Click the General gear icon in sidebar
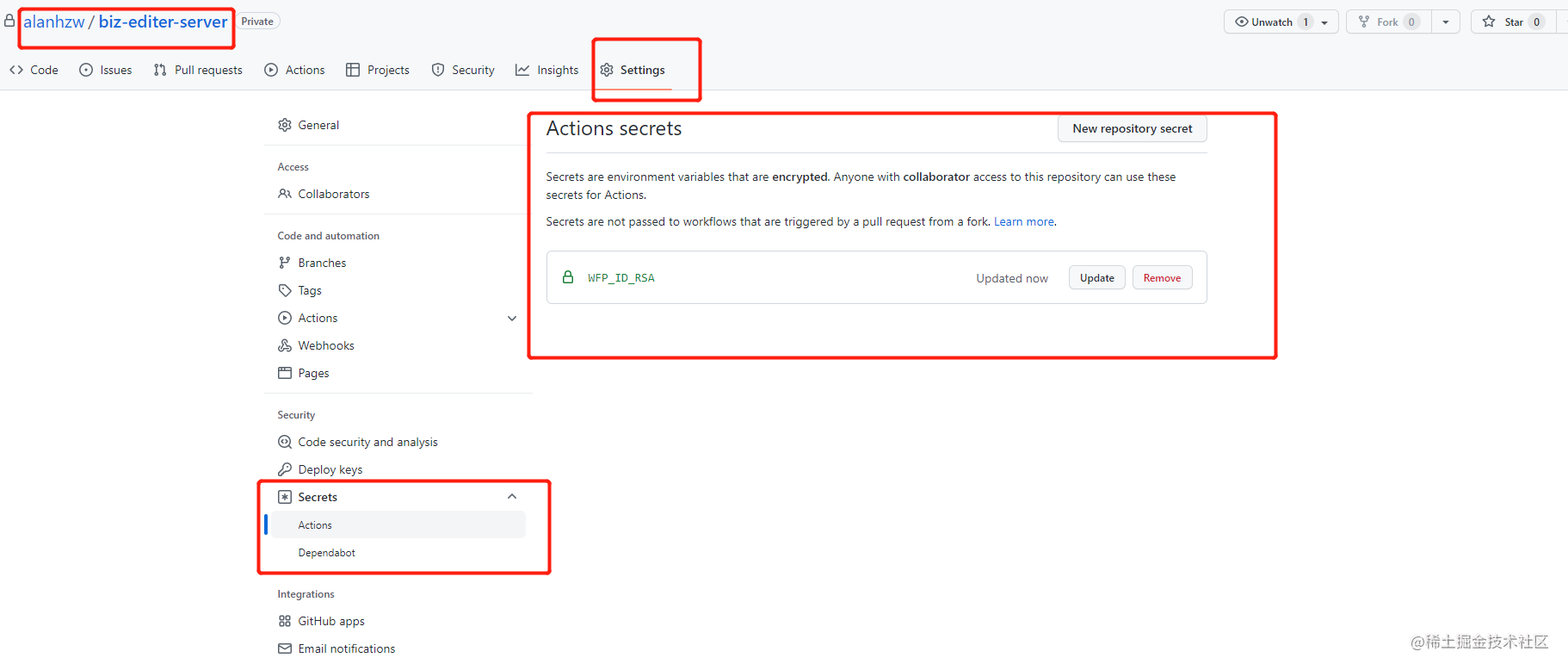Screen dimensions: 1568x670 click(x=285, y=125)
